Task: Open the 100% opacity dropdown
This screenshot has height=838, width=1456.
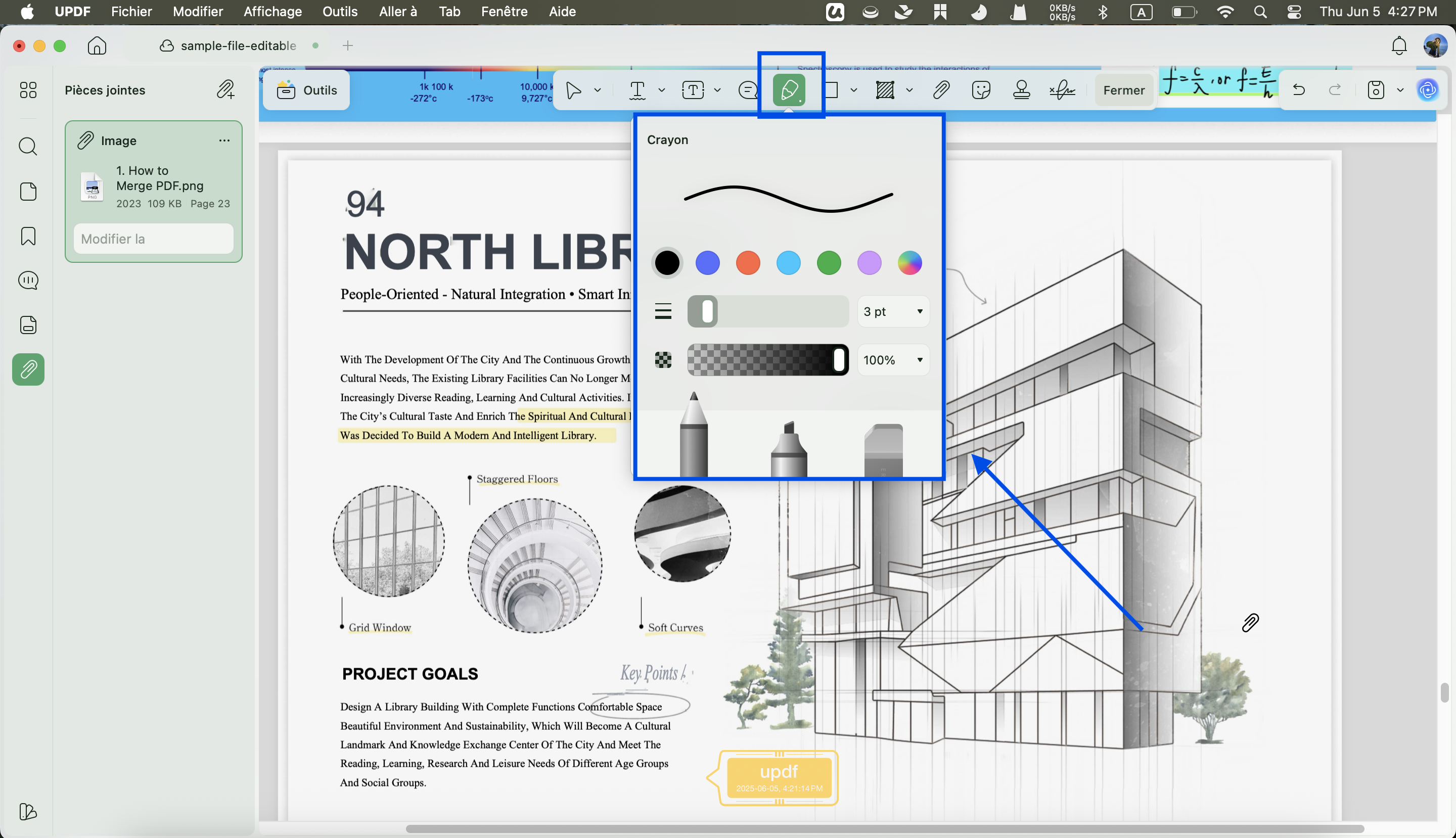Action: pyautogui.click(x=893, y=360)
